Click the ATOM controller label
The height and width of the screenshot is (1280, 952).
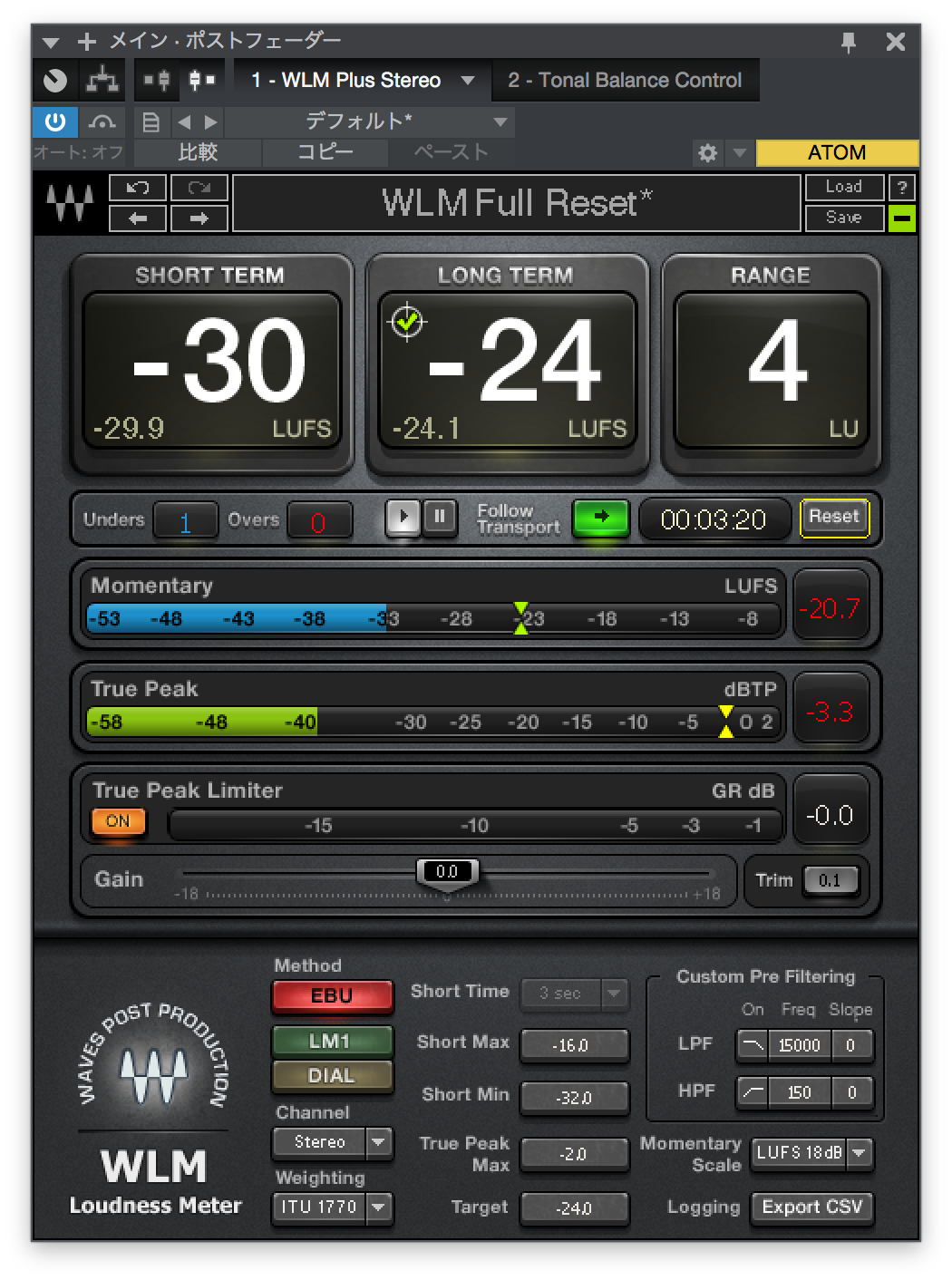click(837, 152)
